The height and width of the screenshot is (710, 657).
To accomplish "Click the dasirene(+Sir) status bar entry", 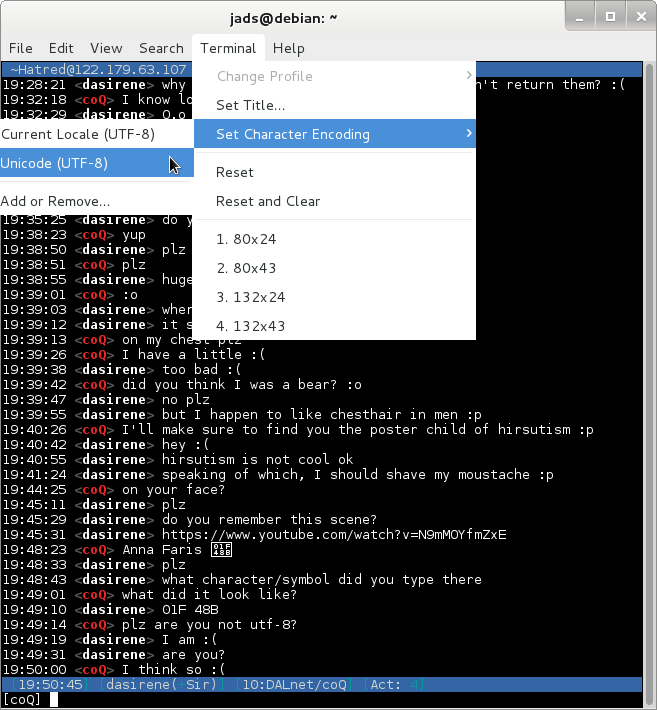I will click(162, 684).
